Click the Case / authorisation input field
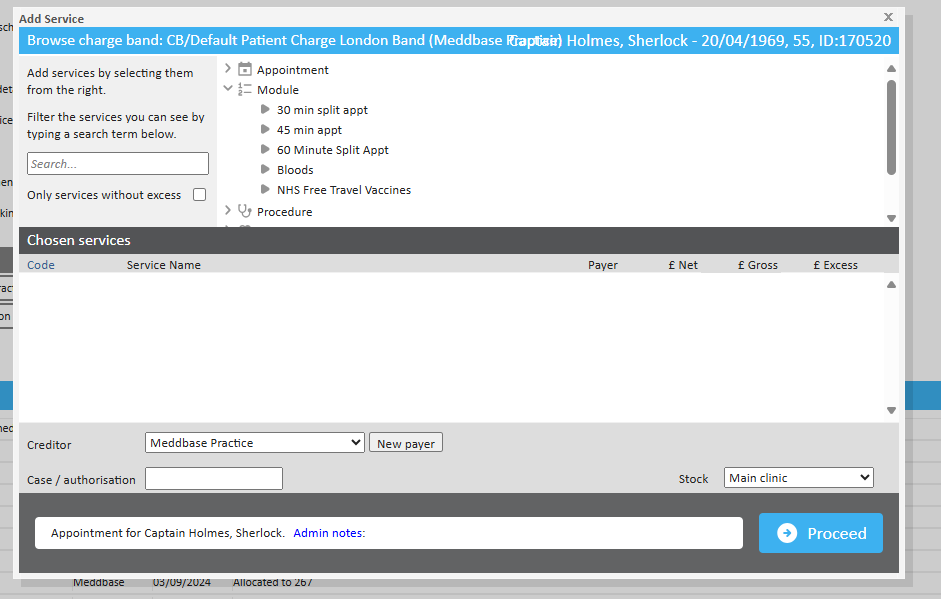Image resolution: width=941 pixels, height=599 pixels. [x=214, y=479]
